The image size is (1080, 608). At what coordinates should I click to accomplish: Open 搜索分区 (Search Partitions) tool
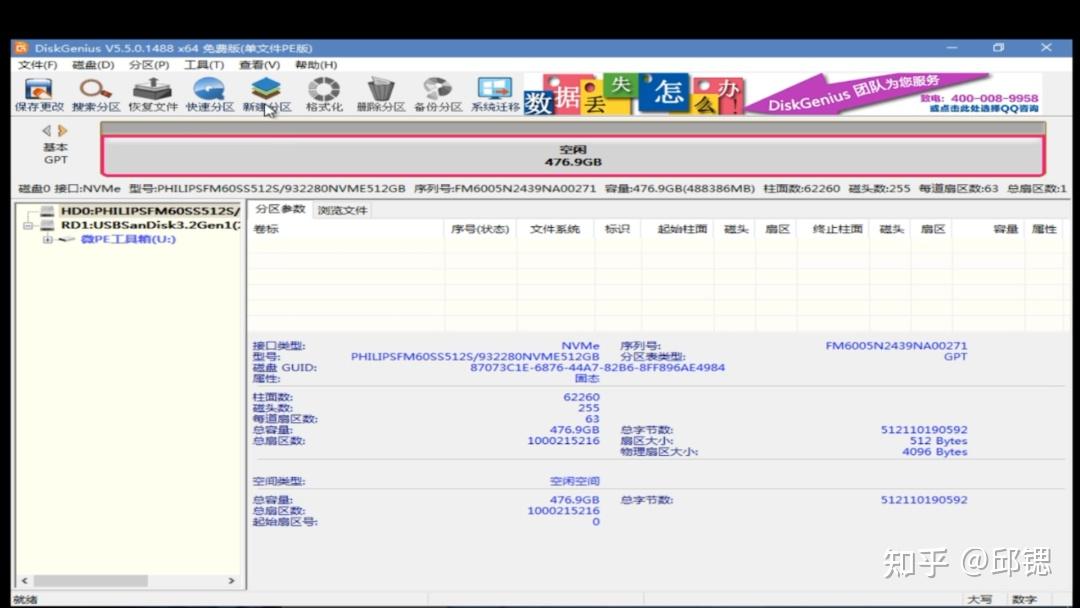[96, 94]
